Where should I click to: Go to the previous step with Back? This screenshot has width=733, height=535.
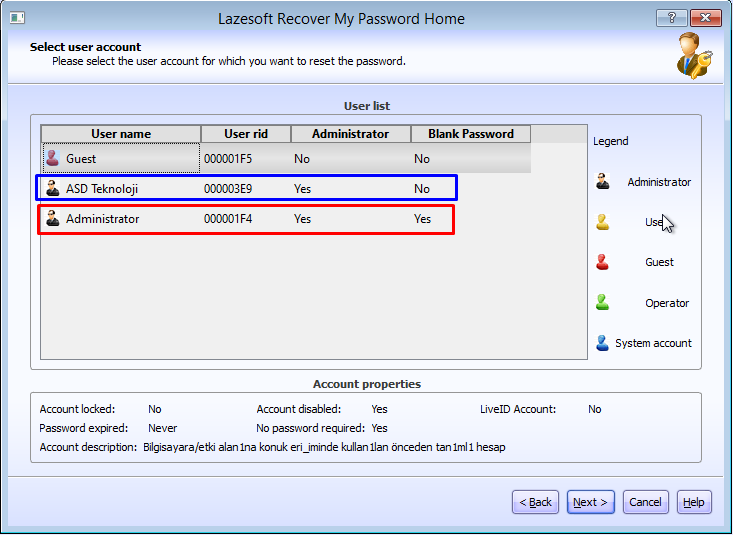click(535, 502)
